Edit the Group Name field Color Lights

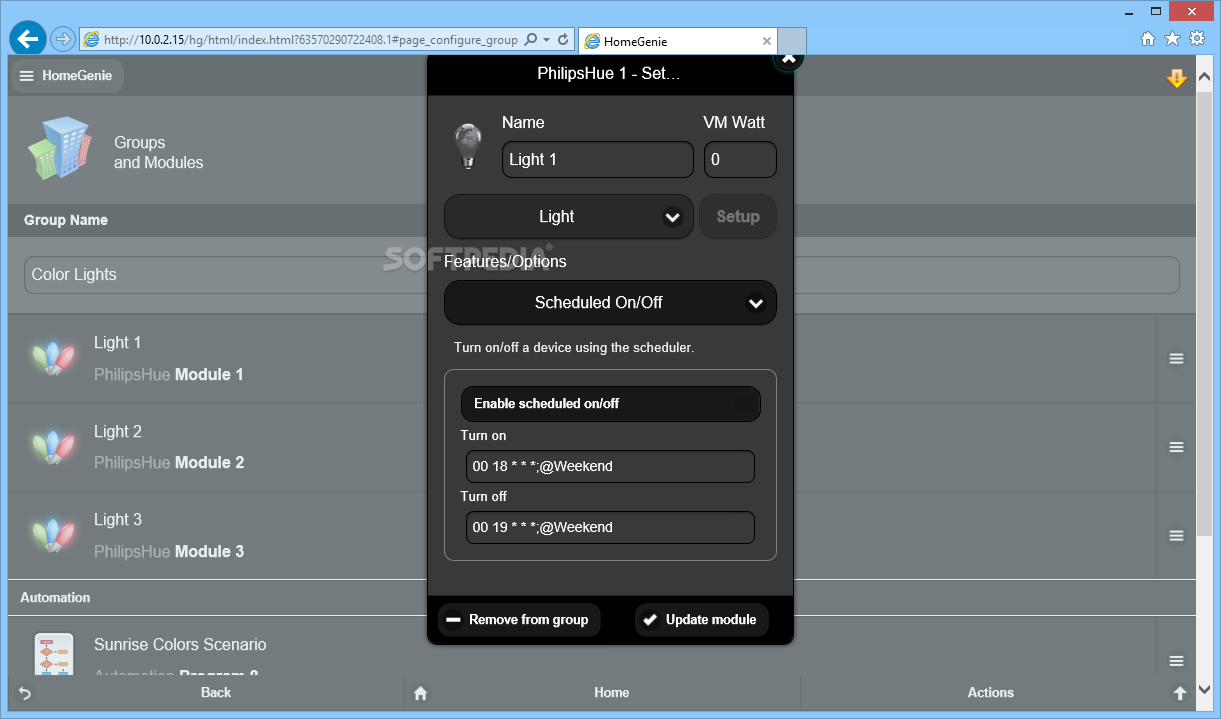click(602, 275)
